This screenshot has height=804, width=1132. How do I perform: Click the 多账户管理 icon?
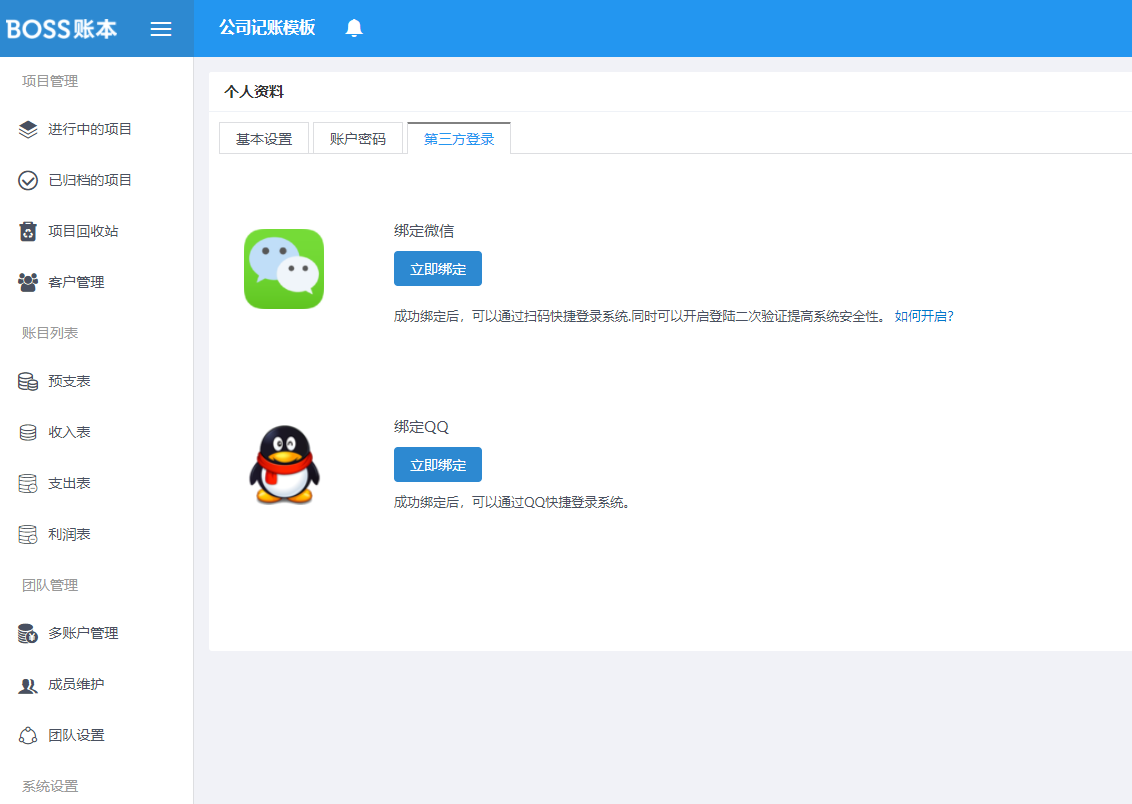click(28, 634)
